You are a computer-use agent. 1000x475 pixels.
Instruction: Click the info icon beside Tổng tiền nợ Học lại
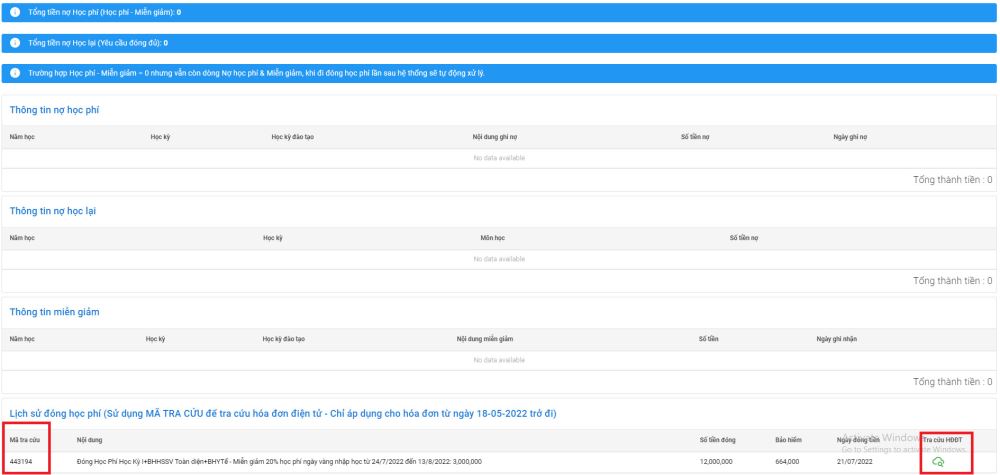pyautogui.click(x=15, y=43)
